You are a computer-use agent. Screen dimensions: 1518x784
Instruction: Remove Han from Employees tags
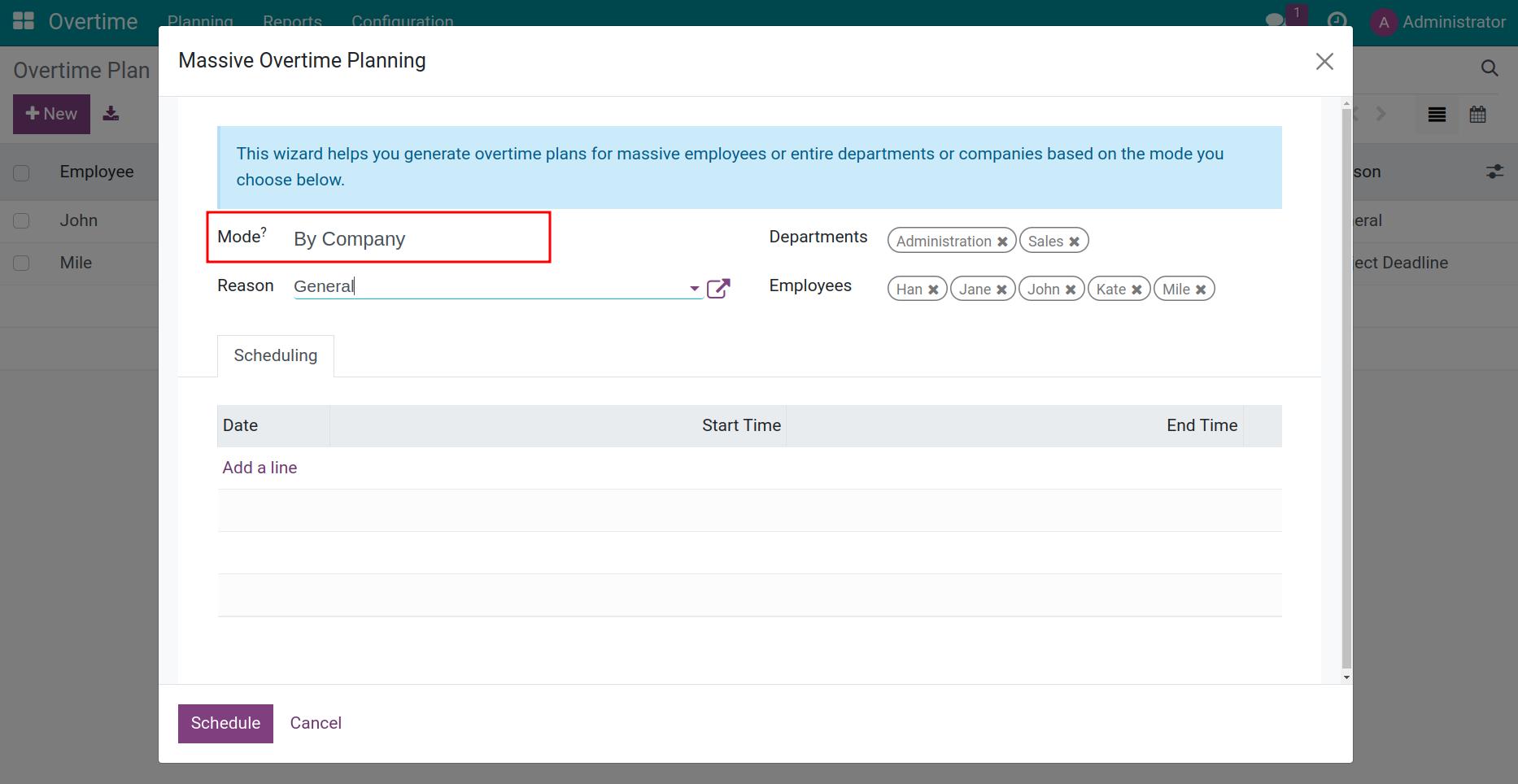pyautogui.click(x=933, y=290)
